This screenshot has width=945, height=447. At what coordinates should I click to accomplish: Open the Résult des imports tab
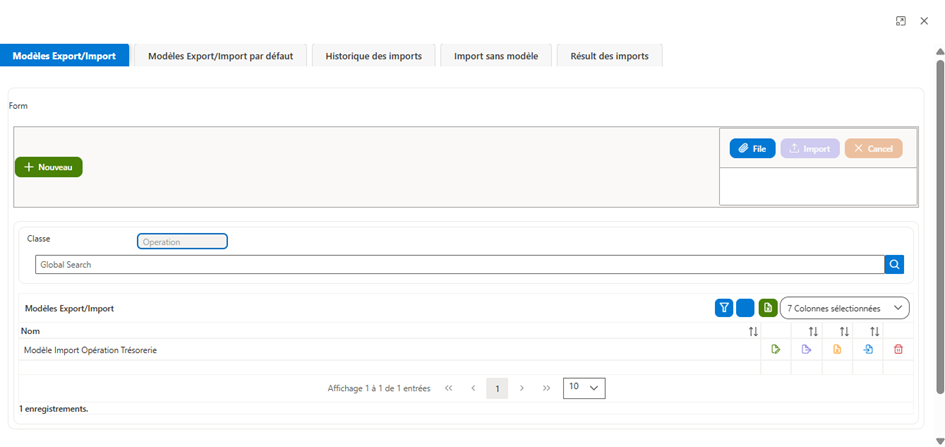[610, 55]
